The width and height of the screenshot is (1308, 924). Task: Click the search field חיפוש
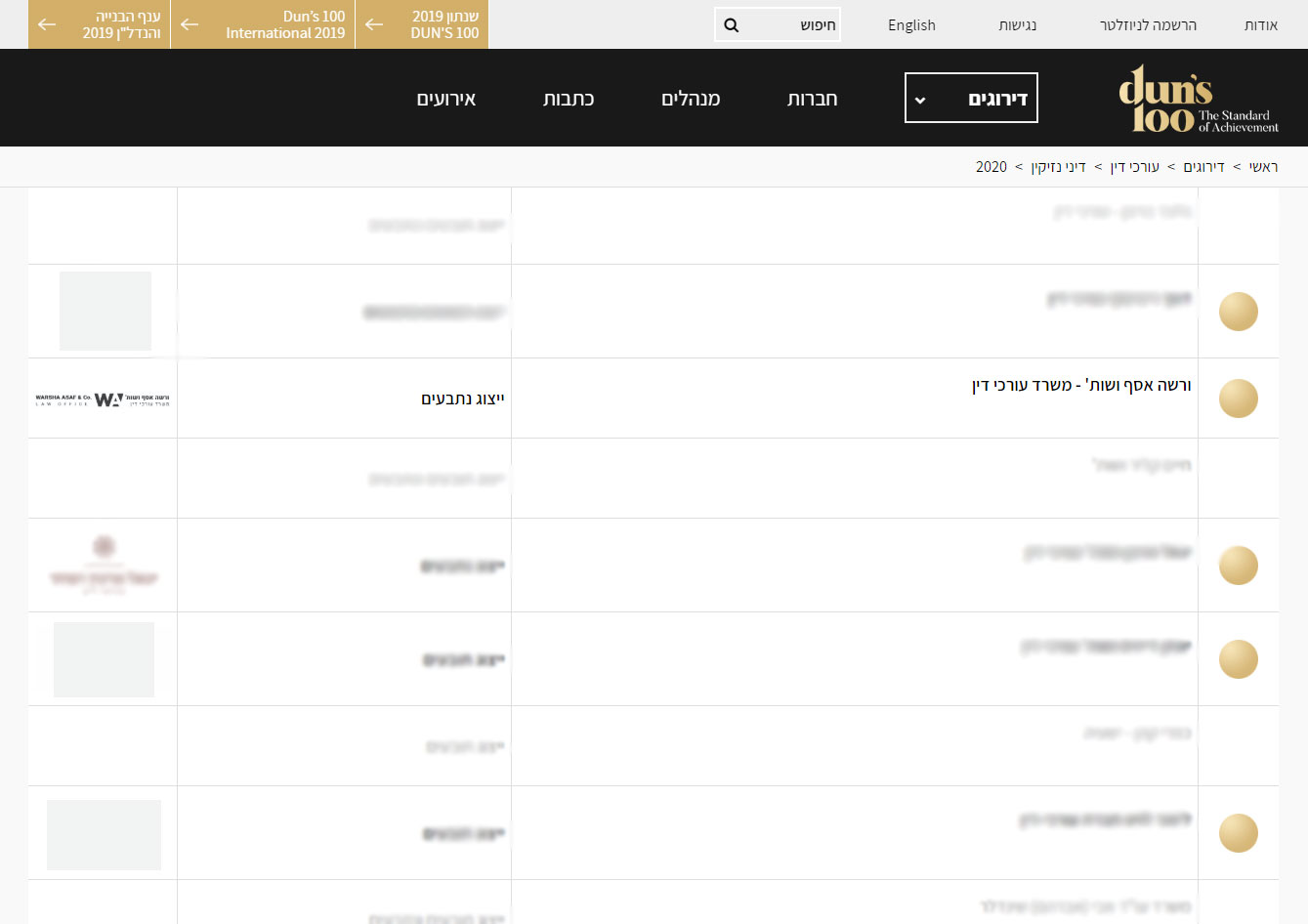(x=778, y=25)
